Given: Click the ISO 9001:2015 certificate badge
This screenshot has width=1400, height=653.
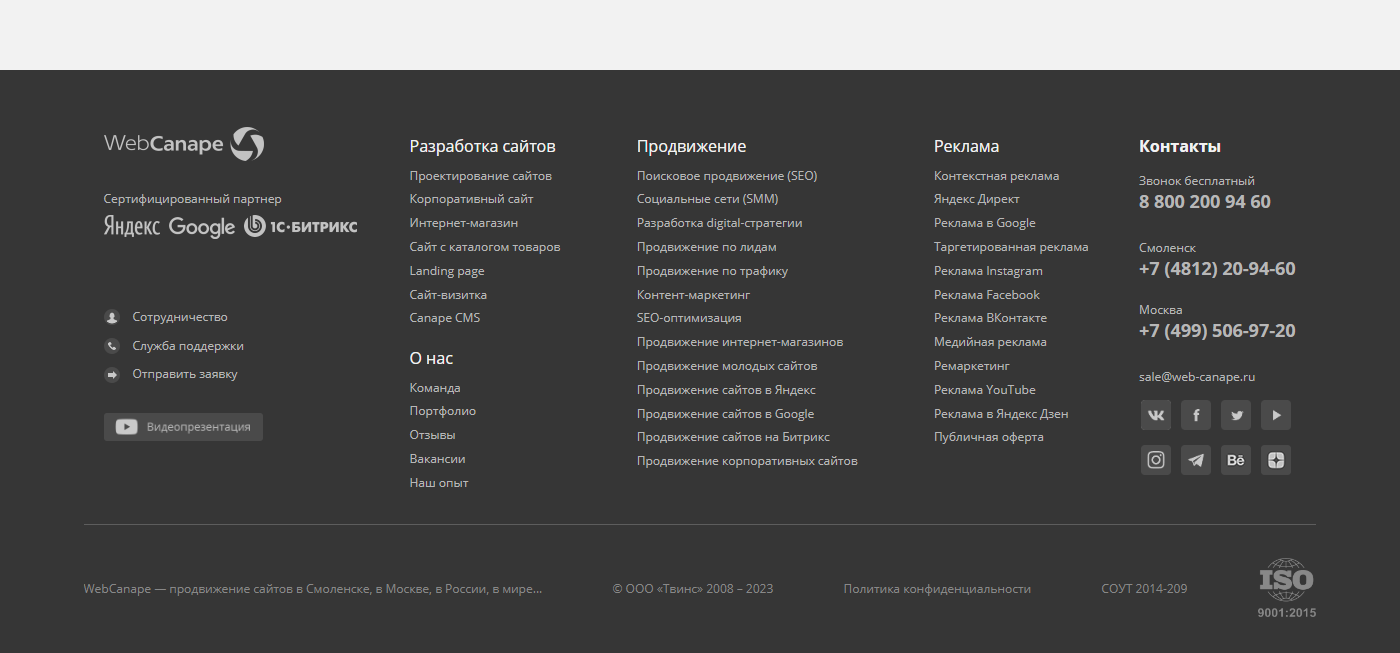Looking at the screenshot, I should pyautogui.click(x=1286, y=588).
